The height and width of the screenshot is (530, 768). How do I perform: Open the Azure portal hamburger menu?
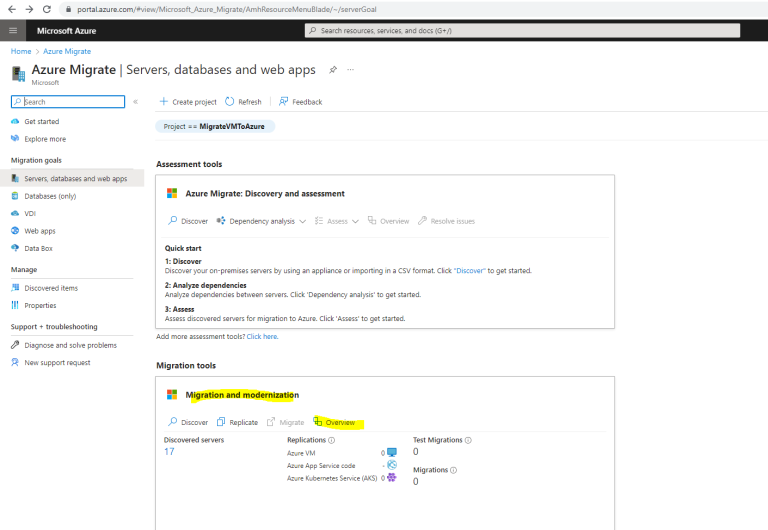tap(13, 30)
